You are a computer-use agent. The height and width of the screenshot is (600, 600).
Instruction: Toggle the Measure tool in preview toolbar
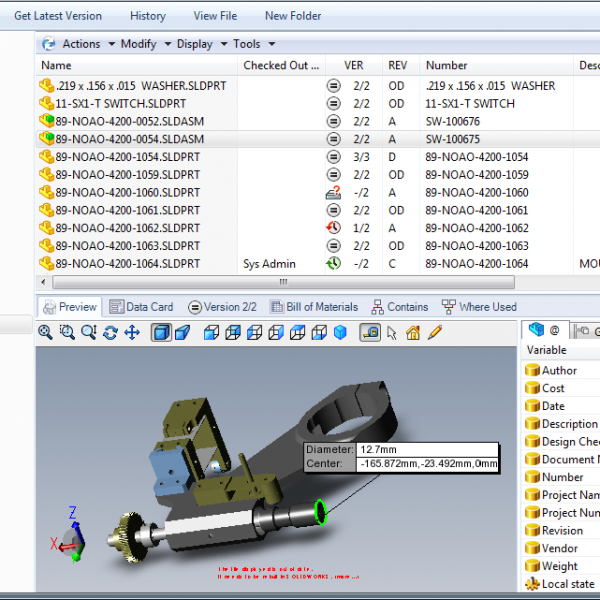point(370,333)
